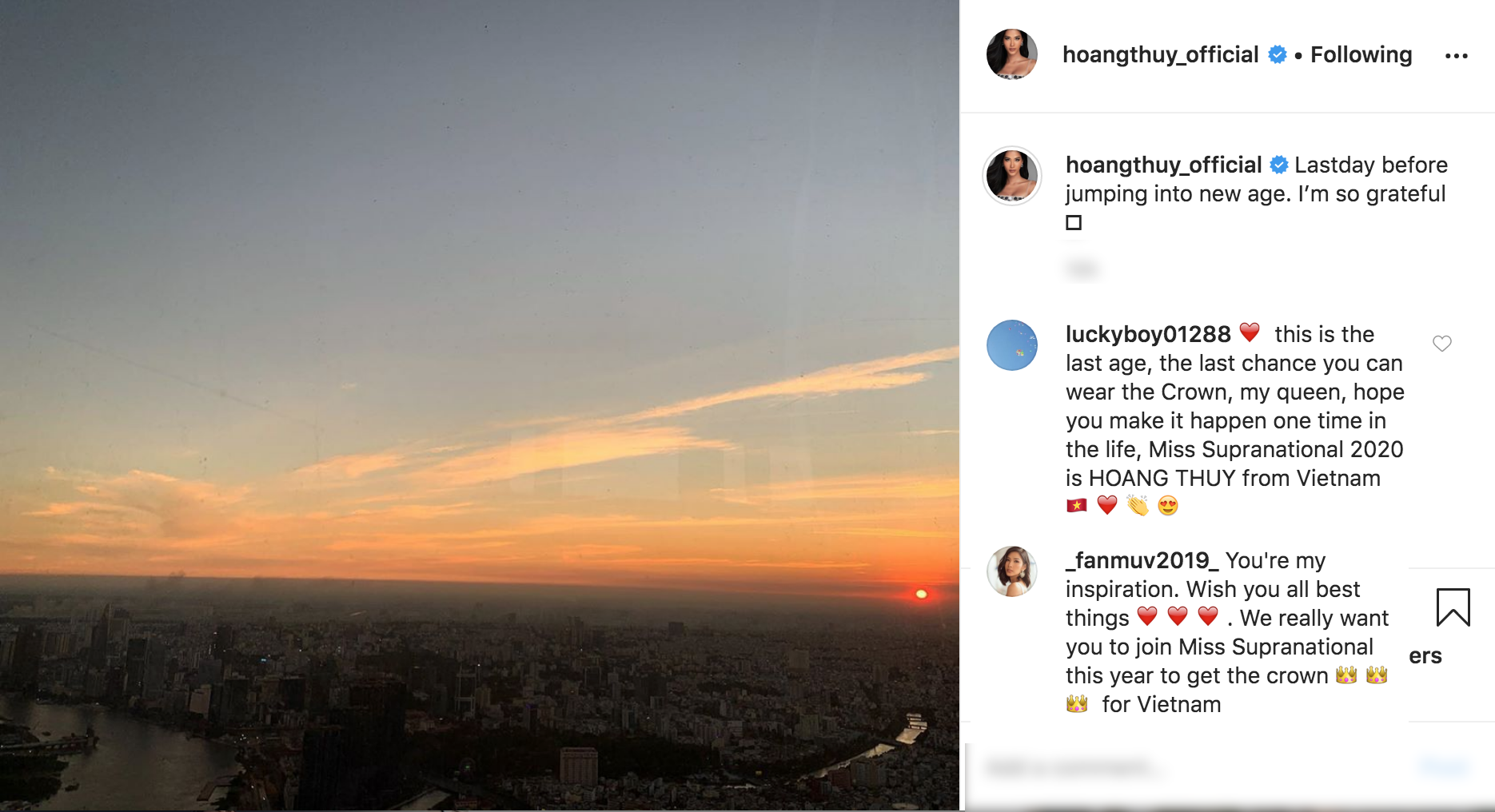Screen dimensions: 1495x812
Task: Click the Following button in the header
Action: click(1361, 54)
